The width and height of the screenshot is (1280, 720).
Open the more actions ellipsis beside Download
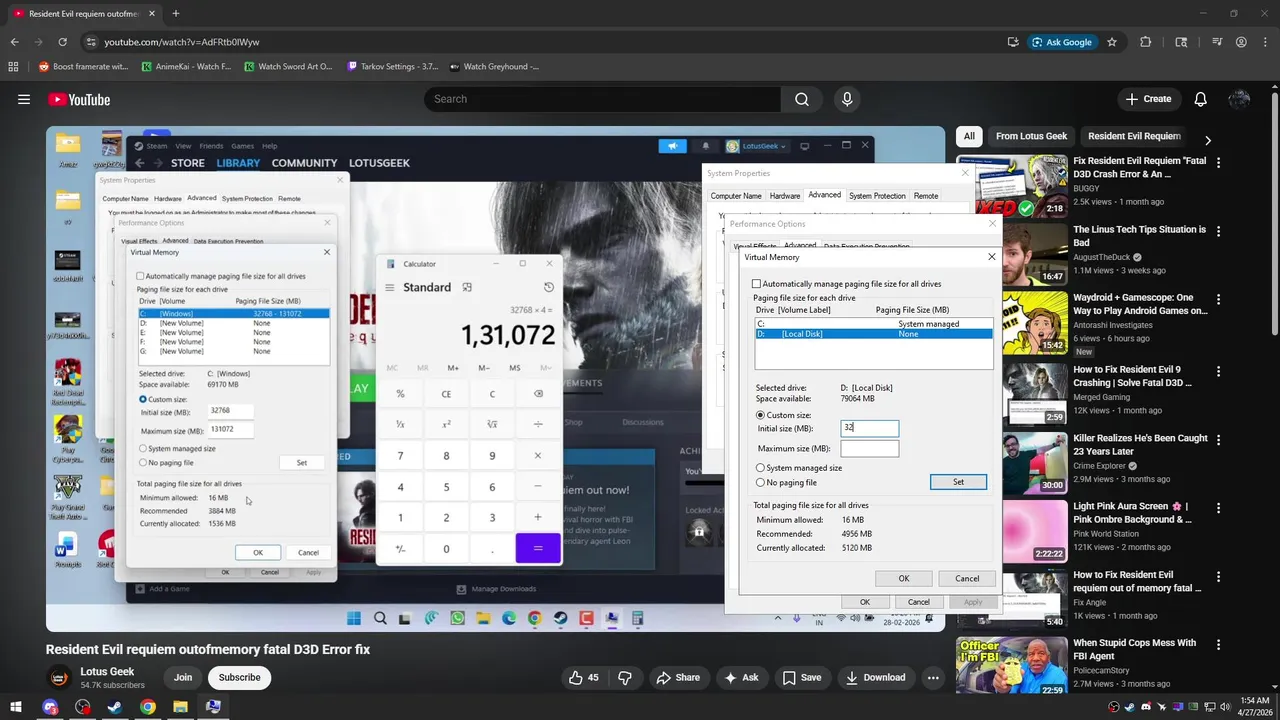pyautogui.click(x=933, y=677)
